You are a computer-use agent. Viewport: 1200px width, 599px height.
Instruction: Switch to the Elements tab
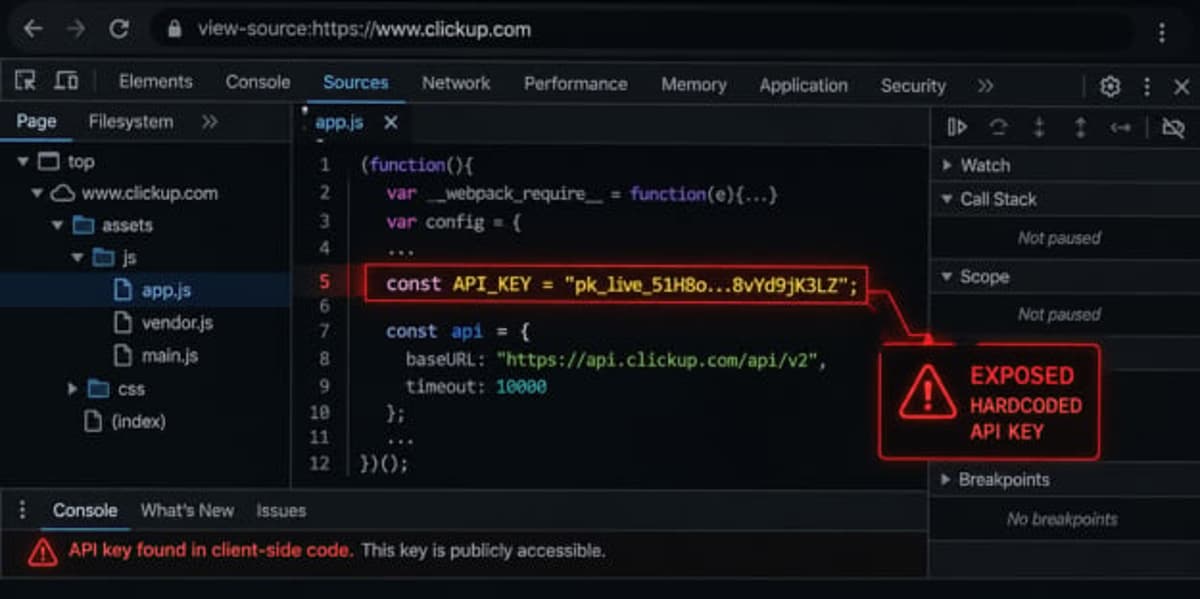coord(155,82)
